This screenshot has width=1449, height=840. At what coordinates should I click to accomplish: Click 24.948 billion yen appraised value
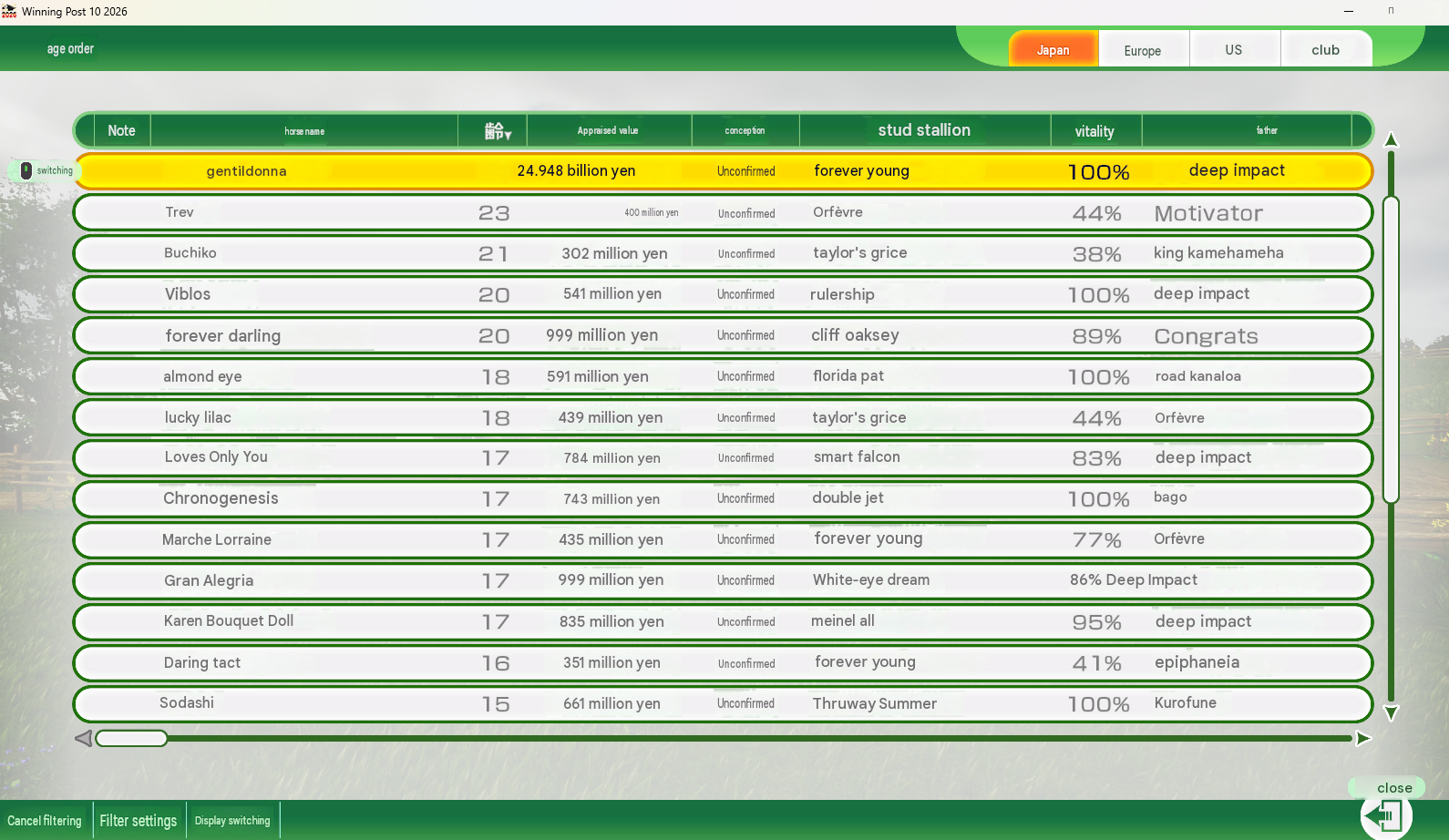pyautogui.click(x=576, y=171)
